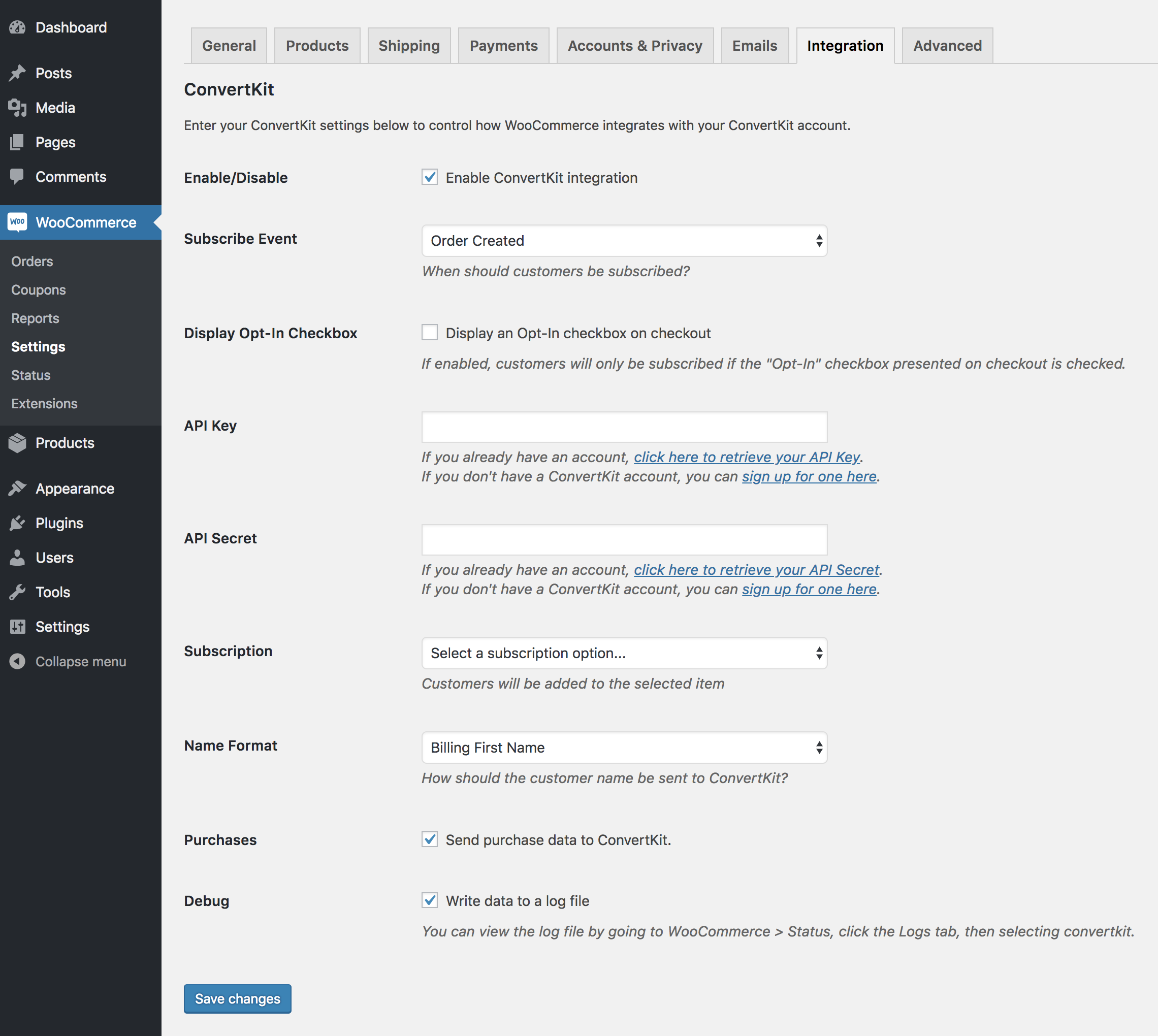Image resolution: width=1158 pixels, height=1036 pixels.
Task: Click the Users person icon
Action: tap(18, 557)
